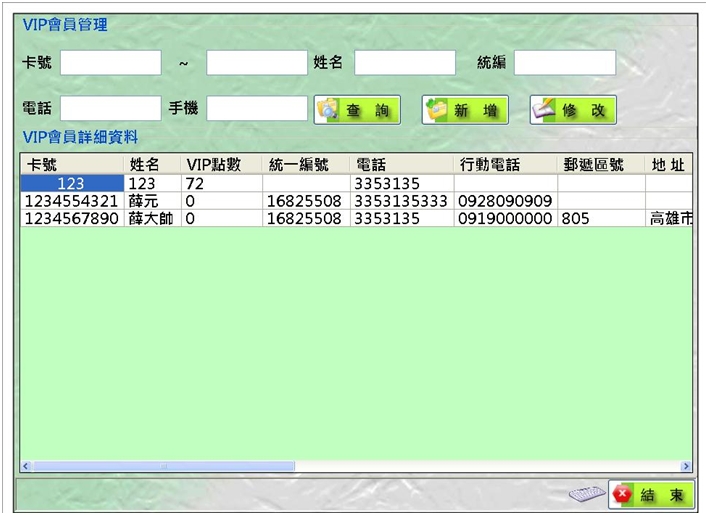Select the 統編 input field
706x517 pixels.
[x=564, y=63]
